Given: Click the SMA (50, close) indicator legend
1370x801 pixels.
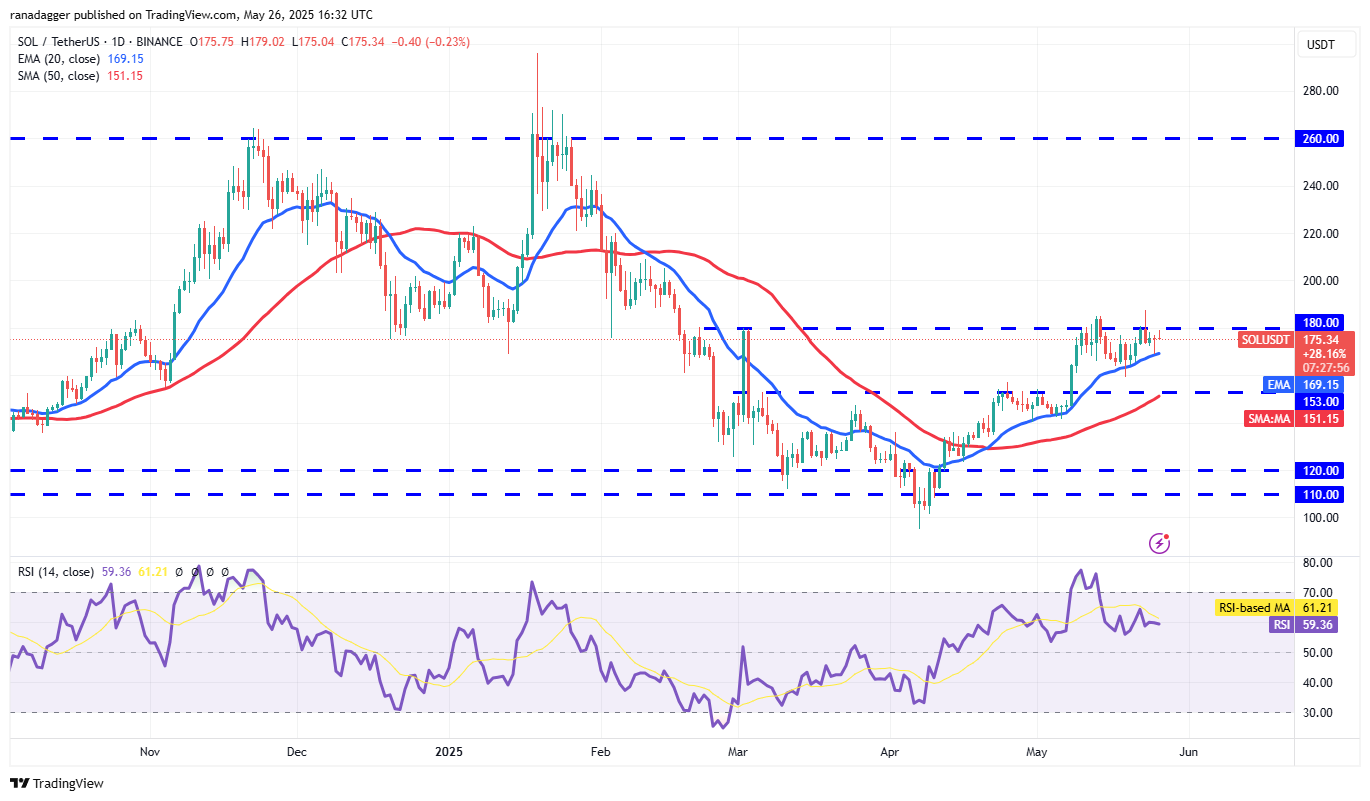Looking at the screenshot, I should [56, 76].
